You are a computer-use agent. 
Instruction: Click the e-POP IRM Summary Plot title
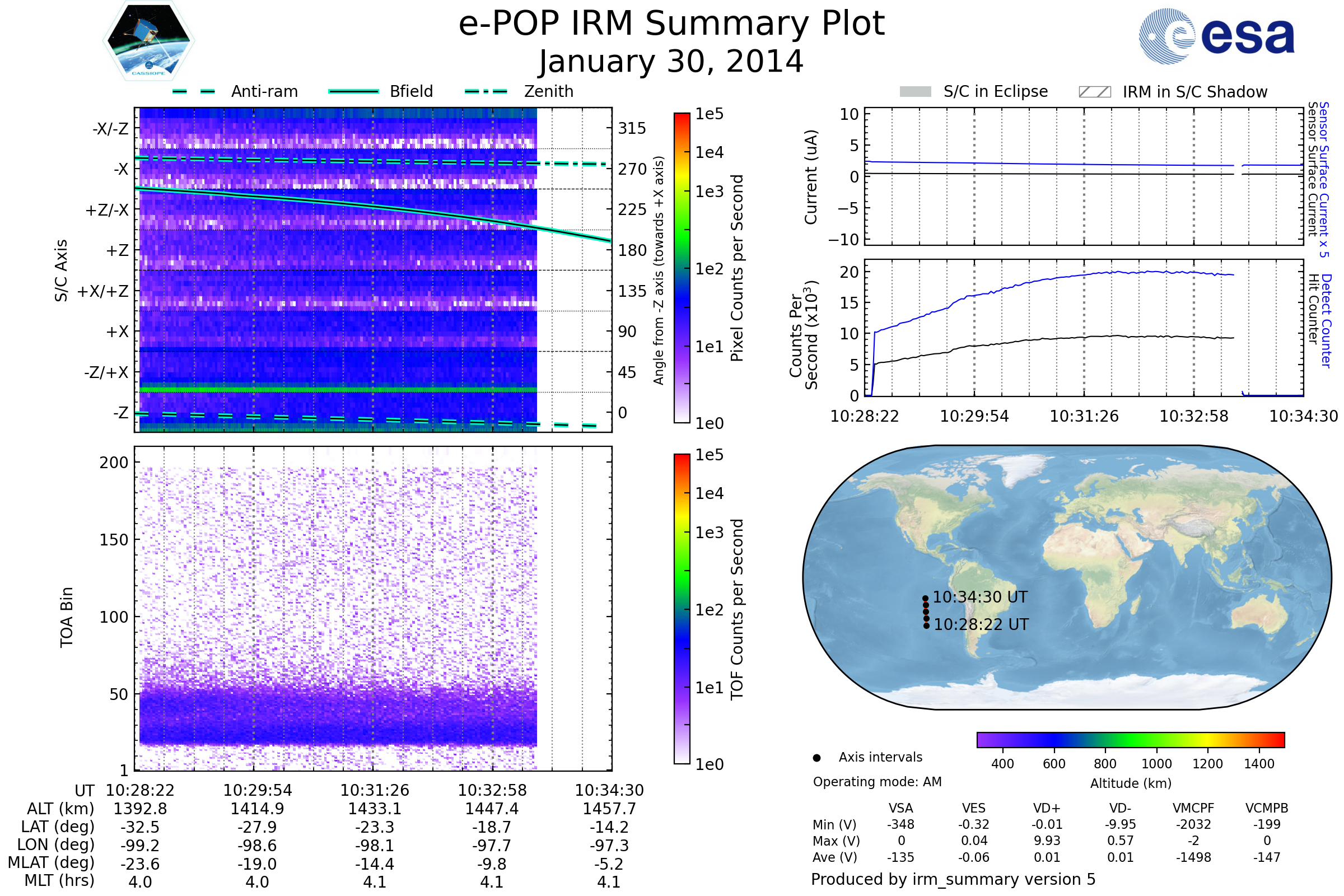[671, 24]
